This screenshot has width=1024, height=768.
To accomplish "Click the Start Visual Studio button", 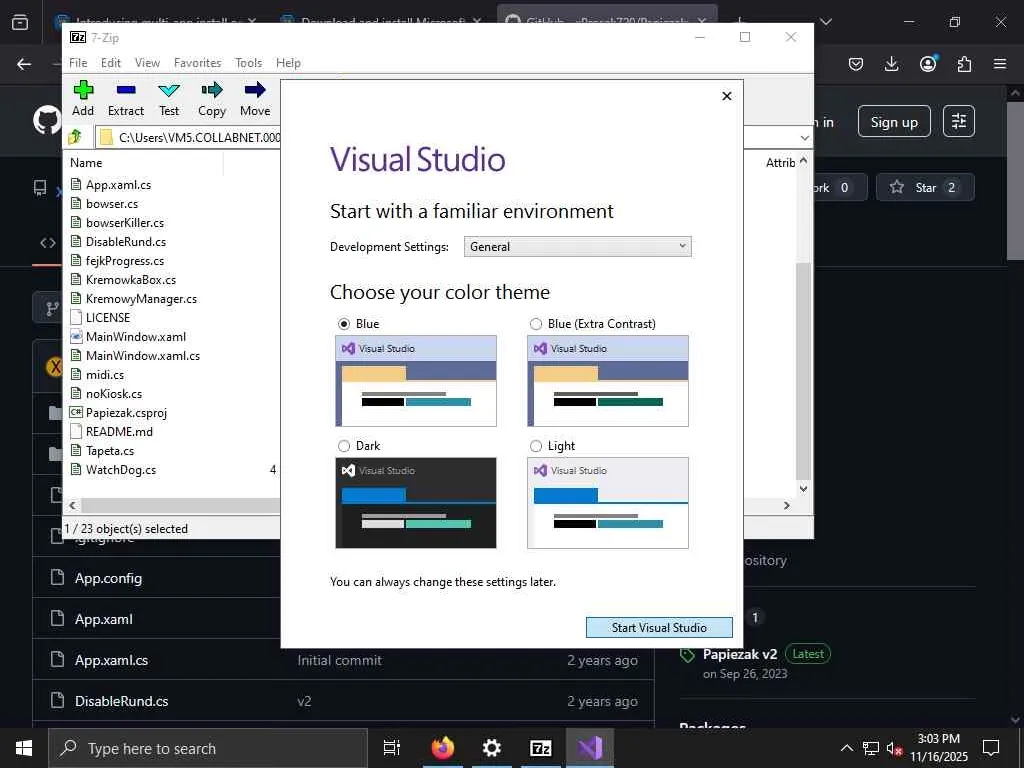I will pyautogui.click(x=659, y=628).
